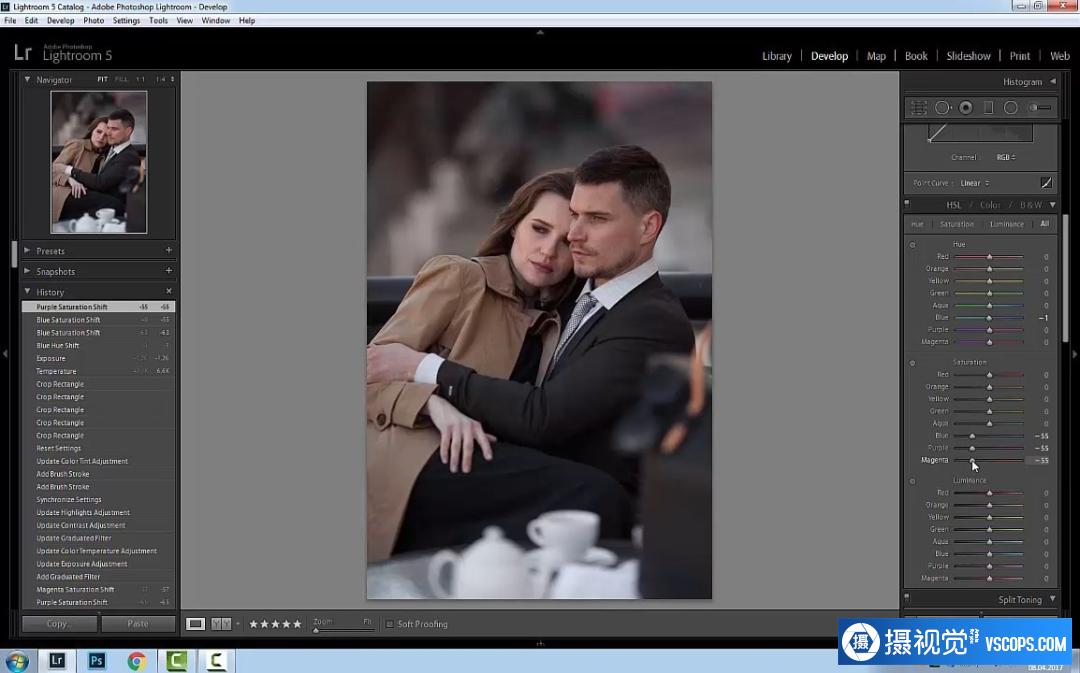Open Chrome from the taskbar
The image size is (1080, 673).
click(x=136, y=661)
